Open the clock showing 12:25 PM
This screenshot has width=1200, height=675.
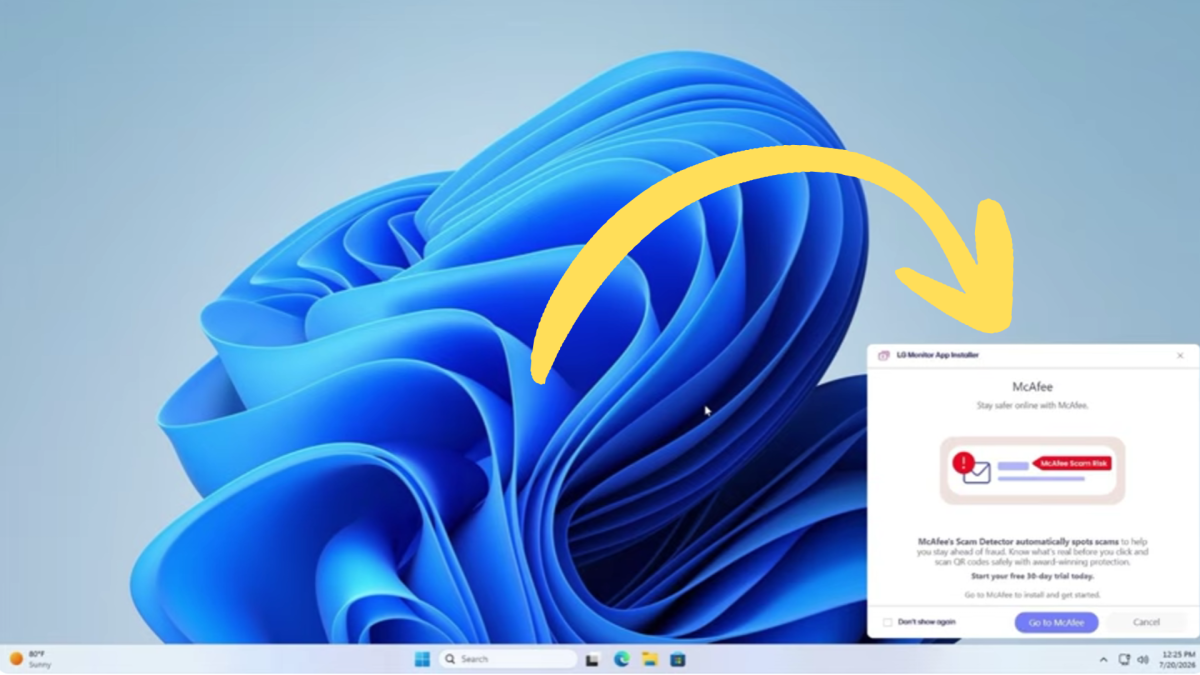pos(1179,659)
